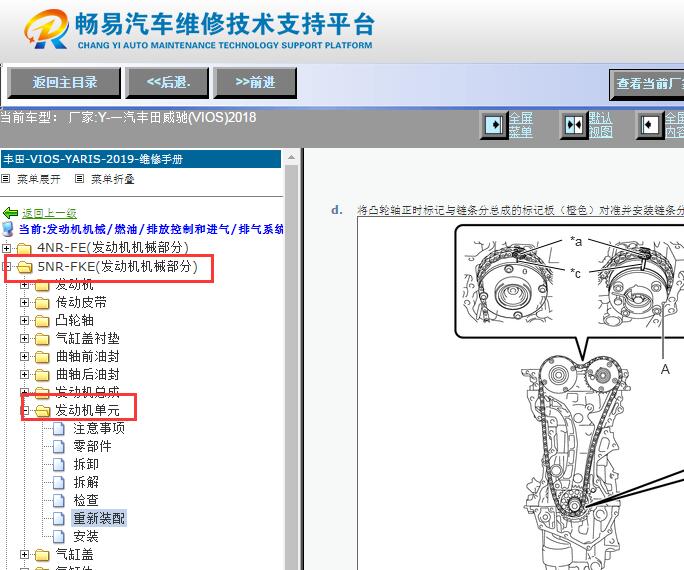The width and height of the screenshot is (684, 570).
Task: Click the 传动皮带 folder icon
Action: click(42, 303)
